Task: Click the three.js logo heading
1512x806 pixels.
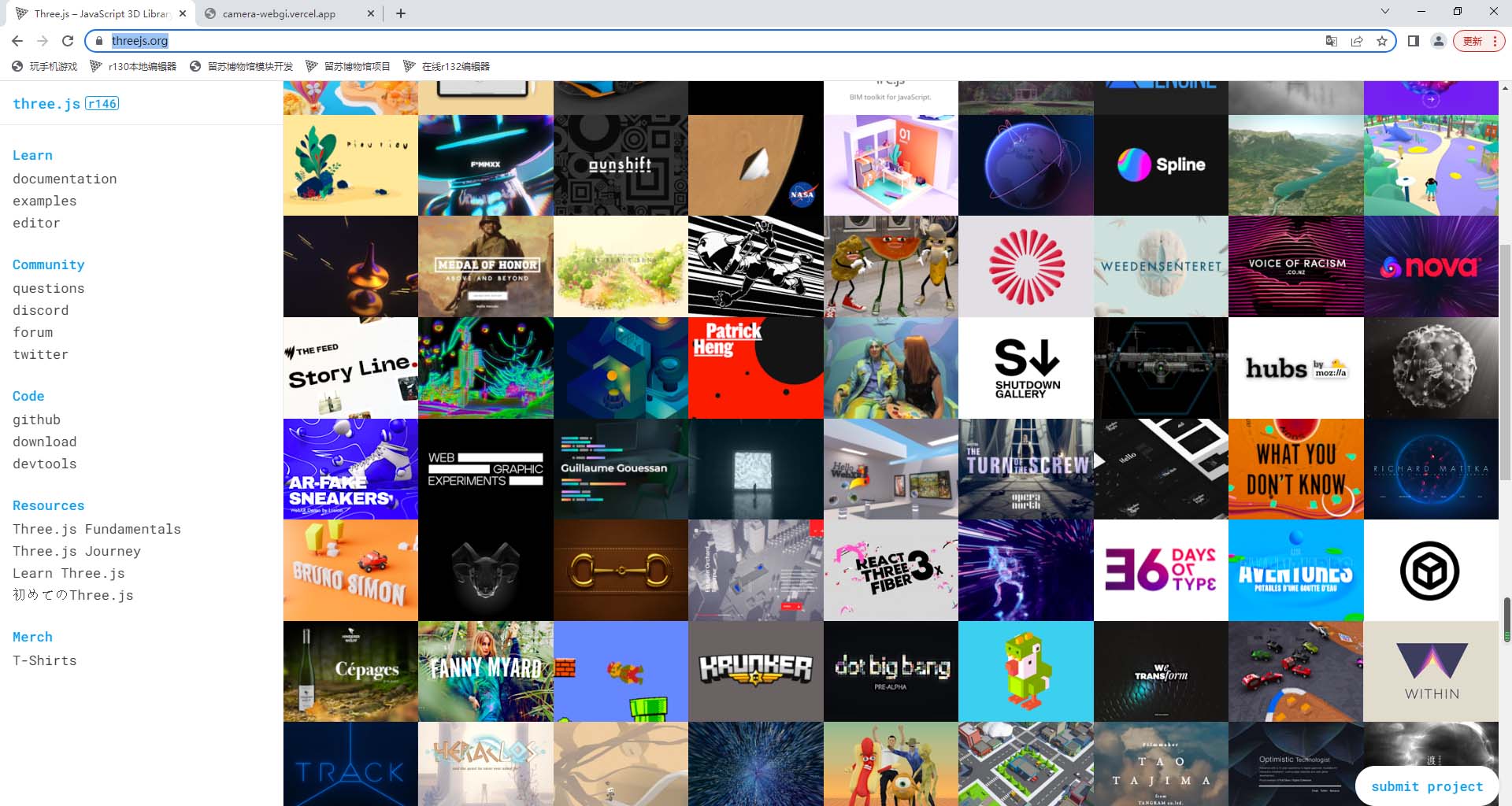Action: pyautogui.click(x=46, y=104)
